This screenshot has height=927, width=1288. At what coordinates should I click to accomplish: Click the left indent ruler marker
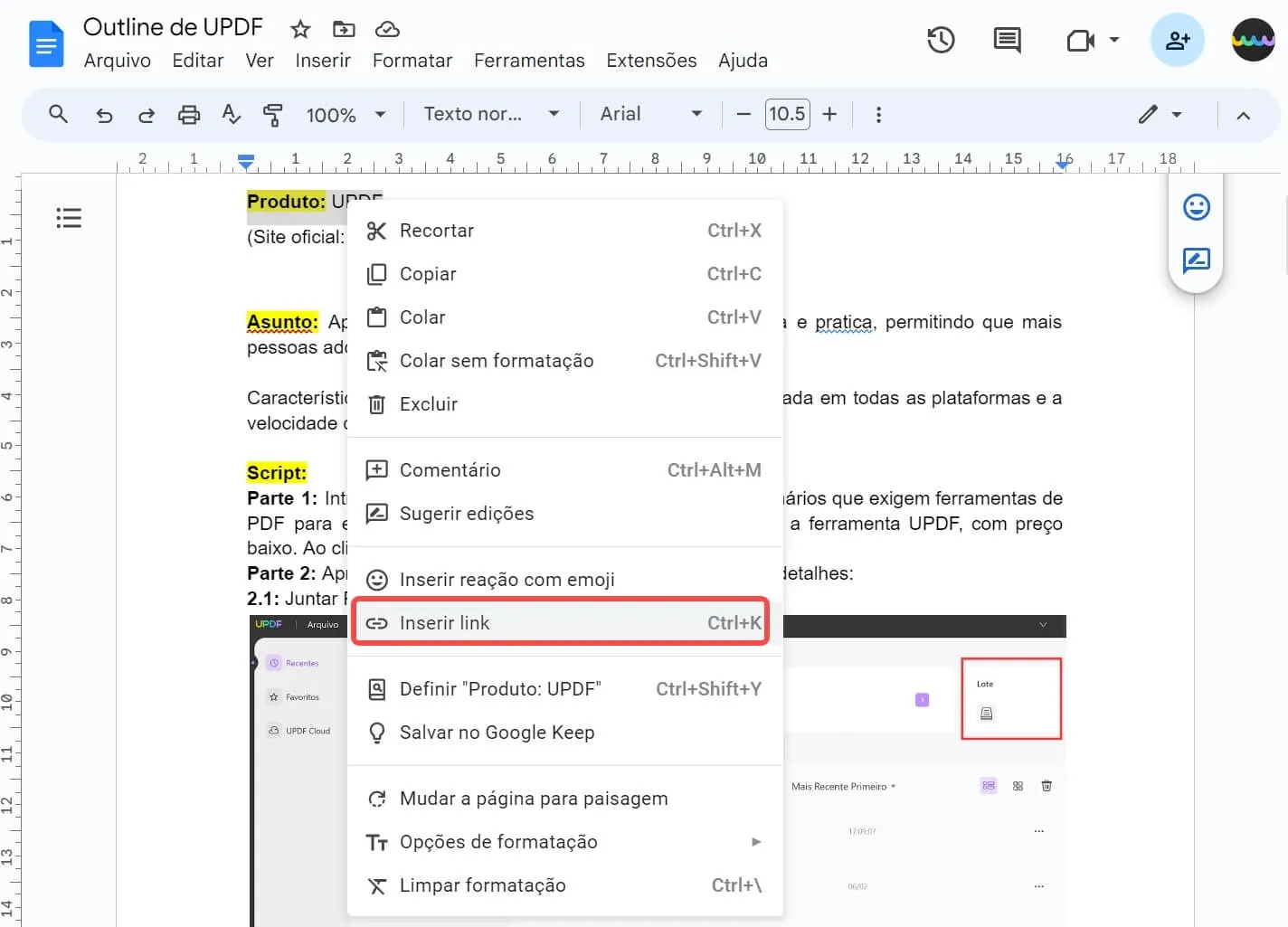pyautogui.click(x=246, y=162)
